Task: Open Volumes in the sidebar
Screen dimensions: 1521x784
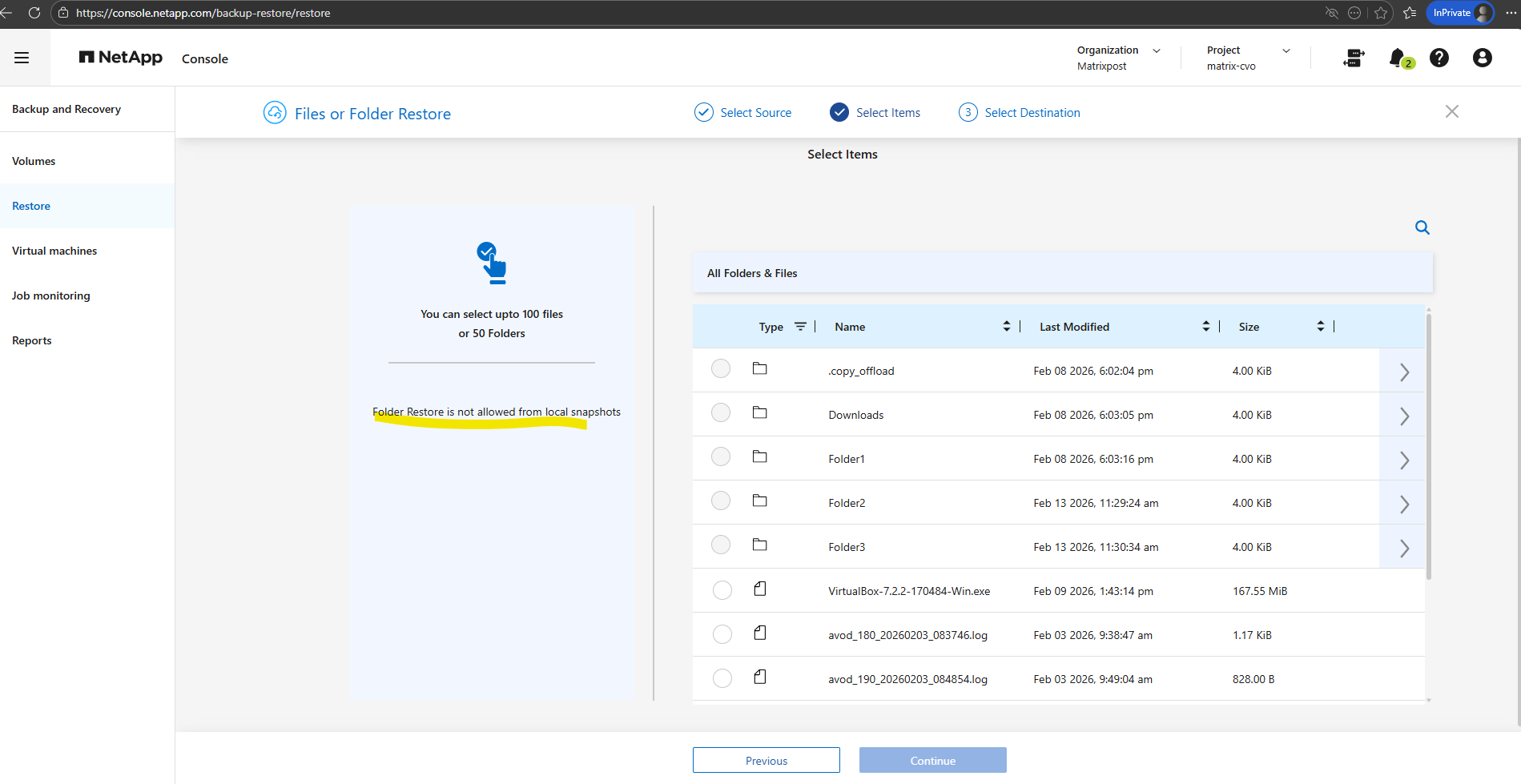Action: [34, 161]
